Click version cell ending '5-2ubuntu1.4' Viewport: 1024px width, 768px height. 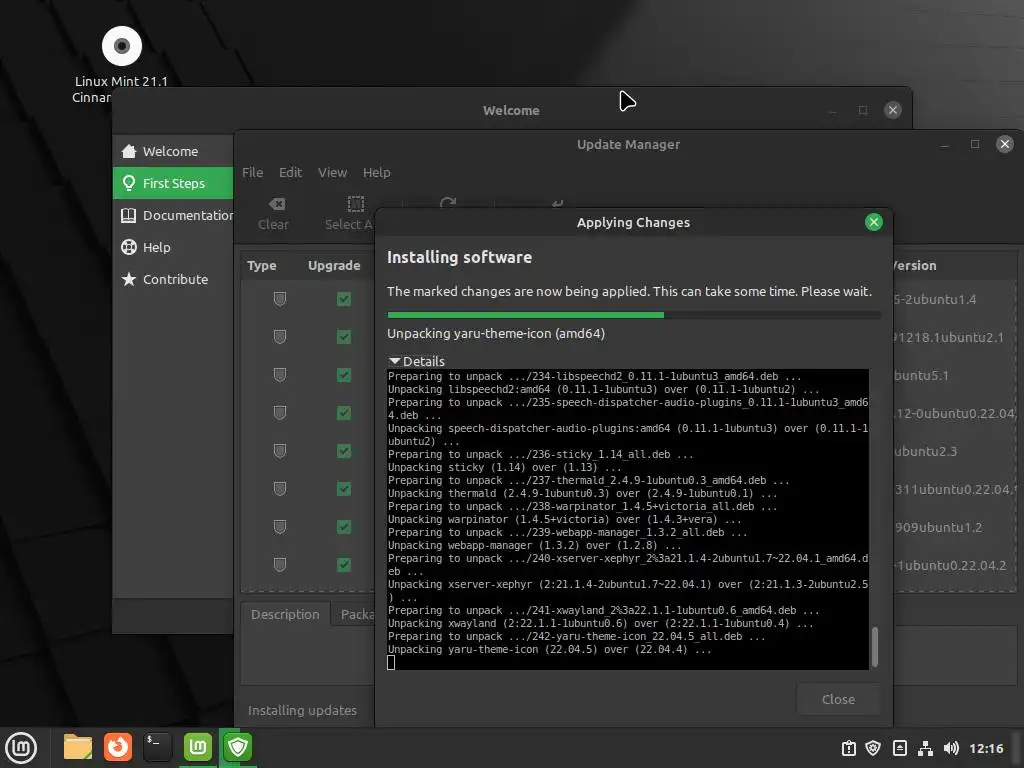(x=935, y=300)
